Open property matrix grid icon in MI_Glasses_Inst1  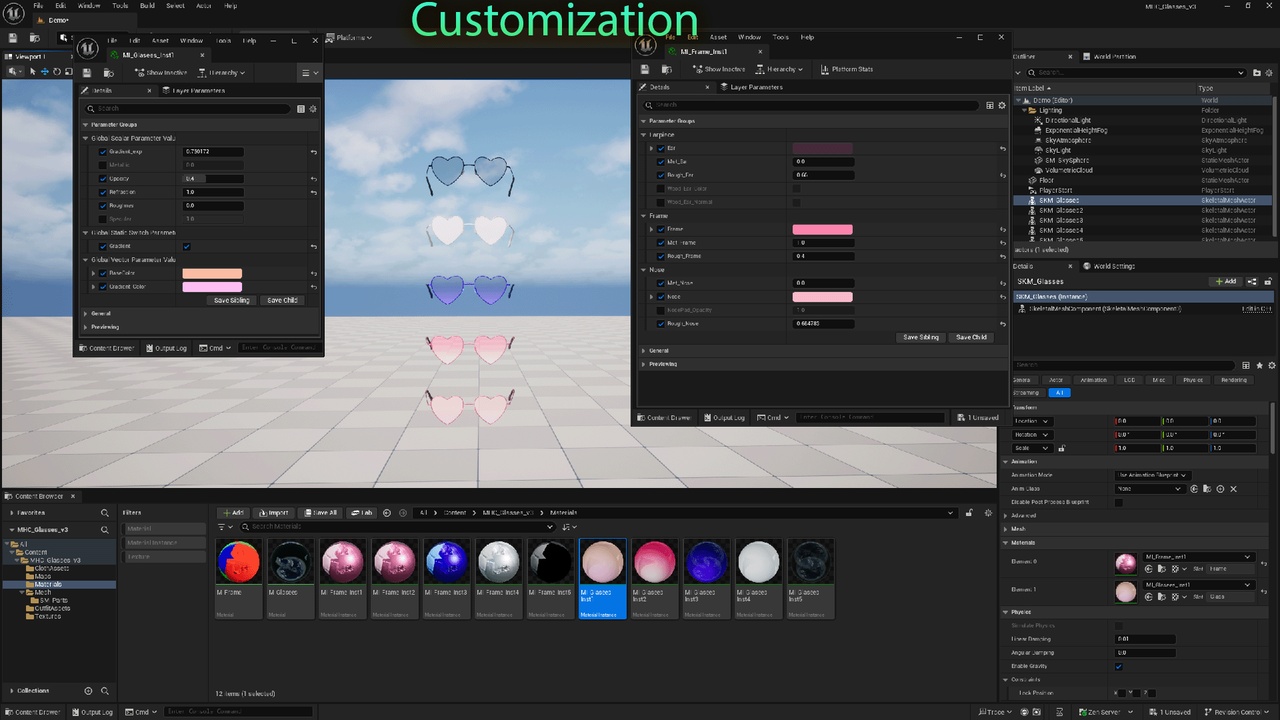[301, 109]
